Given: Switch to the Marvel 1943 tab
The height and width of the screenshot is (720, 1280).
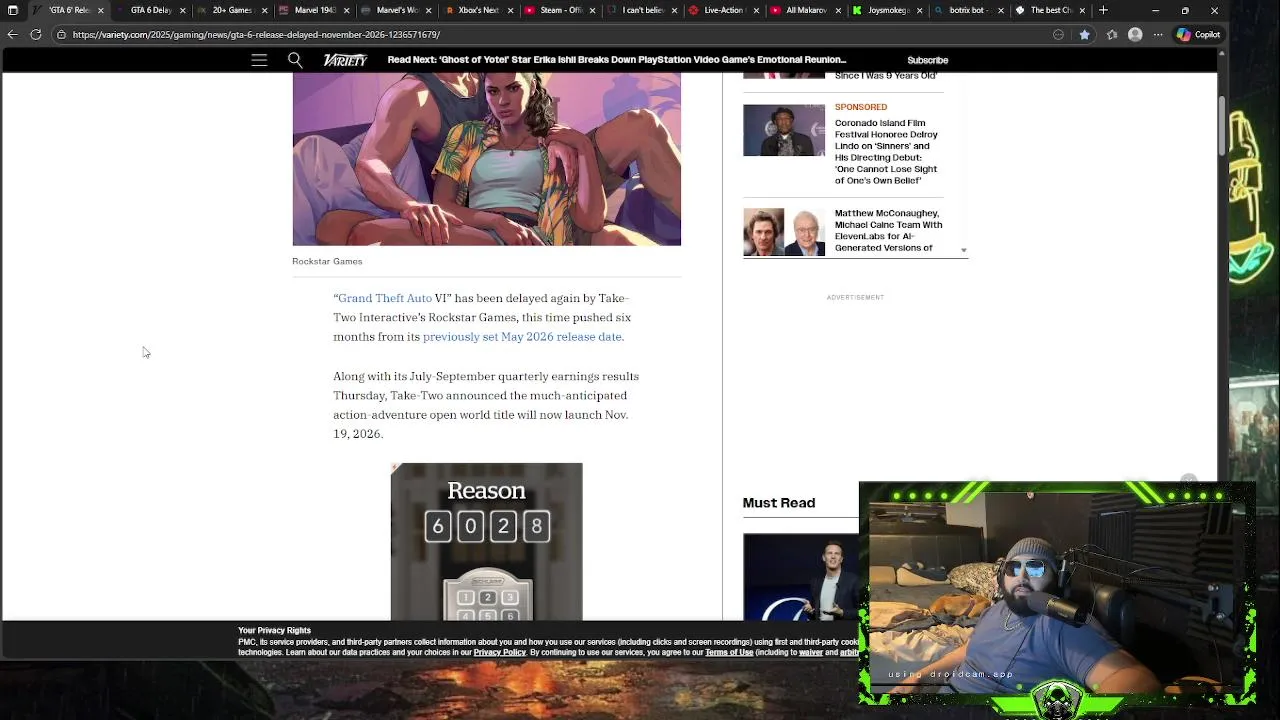Looking at the screenshot, I should point(314,10).
